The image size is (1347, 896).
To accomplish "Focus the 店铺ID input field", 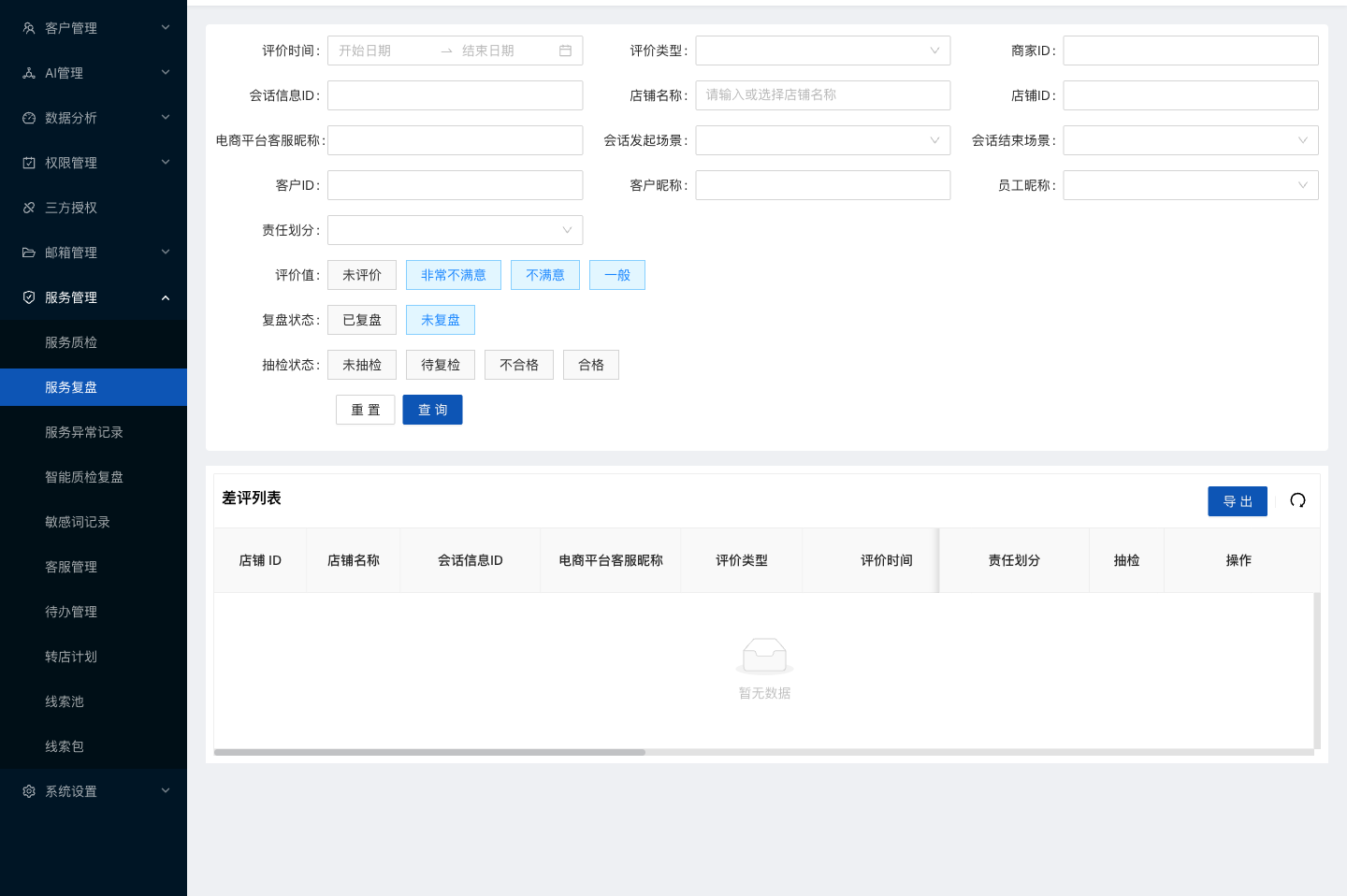I will 1191,95.
